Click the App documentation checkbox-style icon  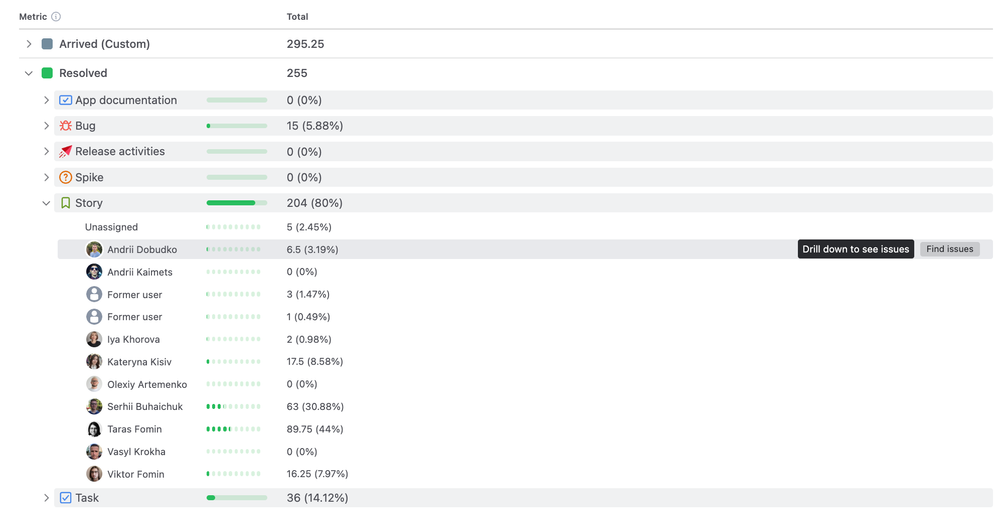65,100
